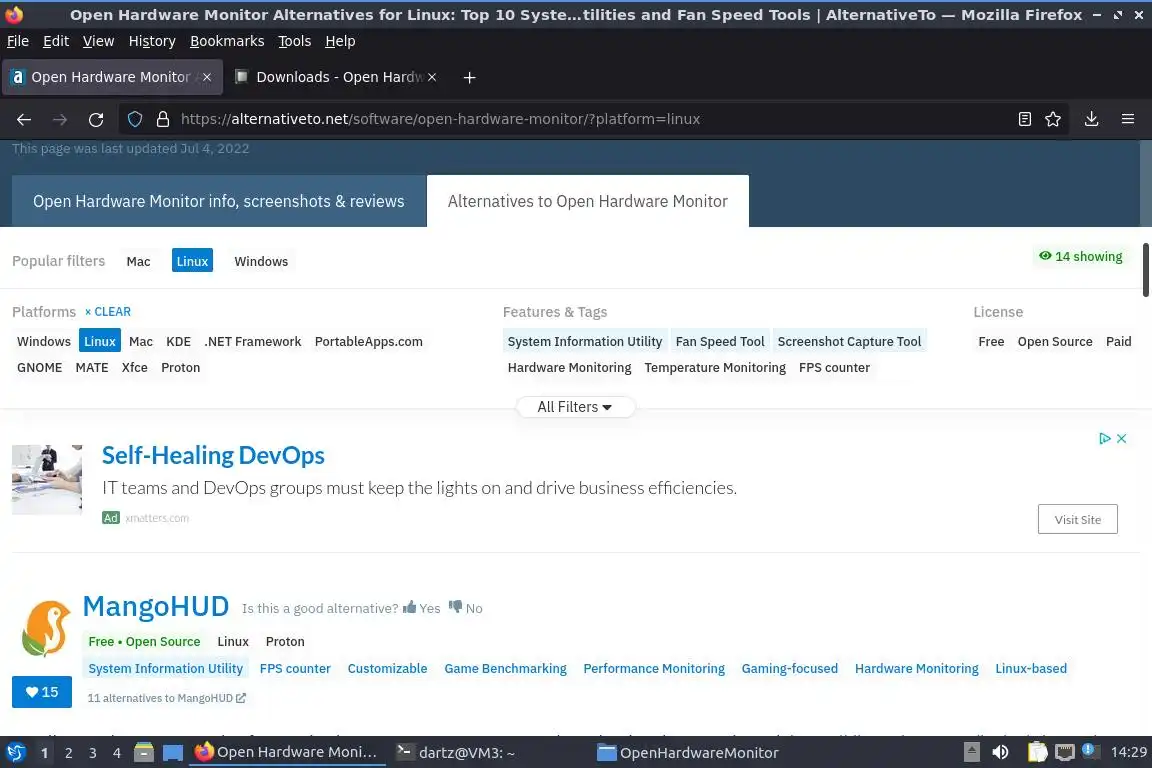Click the DevOps ad thumbnail image

pos(47,479)
